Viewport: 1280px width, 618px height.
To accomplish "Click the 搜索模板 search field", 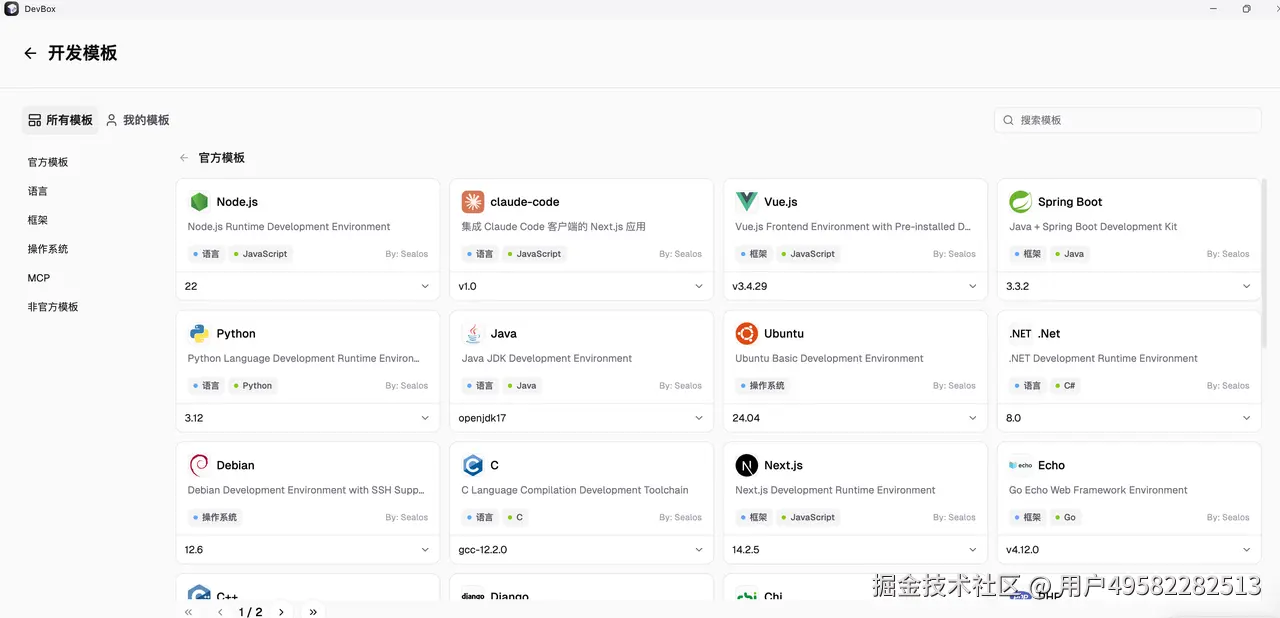I will point(1128,120).
